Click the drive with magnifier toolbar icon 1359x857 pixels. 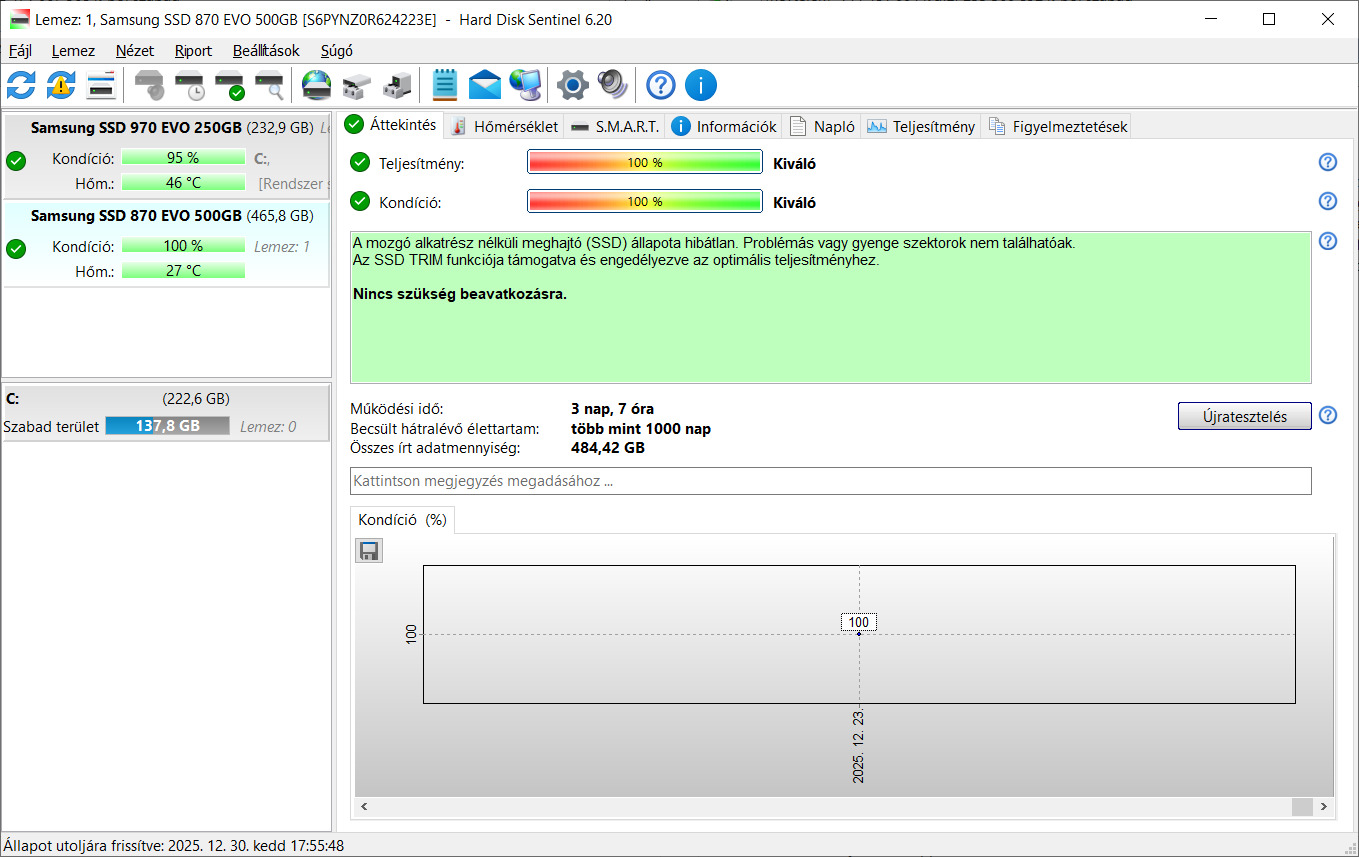pyautogui.click(x=270, y=85)
